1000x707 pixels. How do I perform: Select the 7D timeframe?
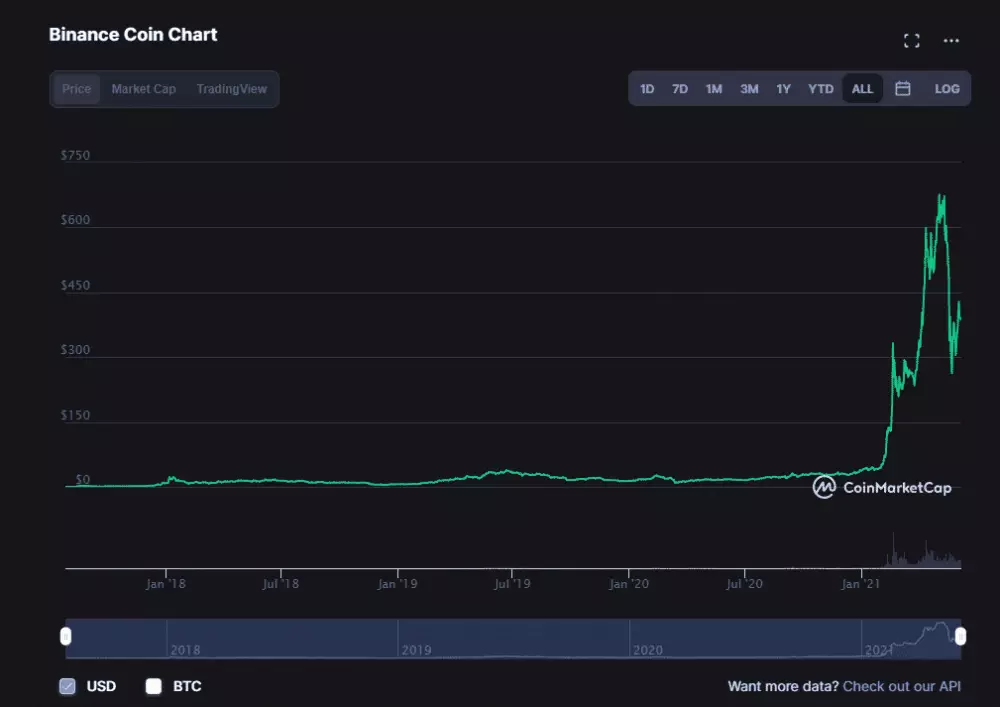click(x=680, y=88)
